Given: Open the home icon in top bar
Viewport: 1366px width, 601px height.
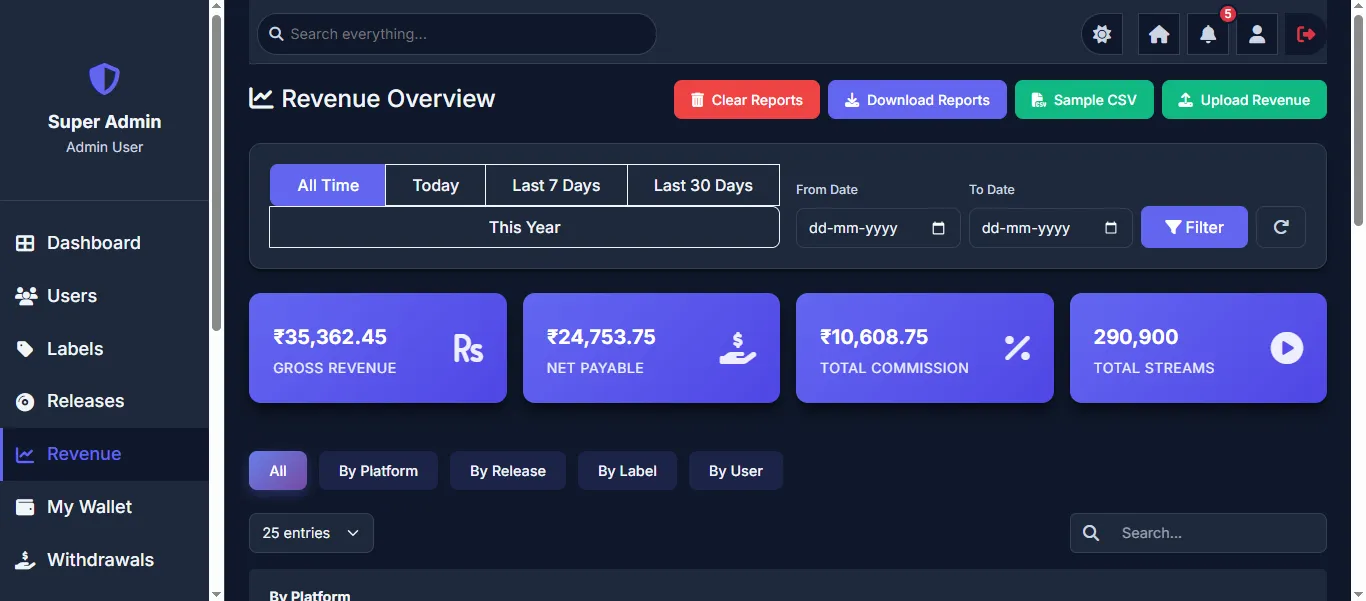Looking at the screenshot, I should [1159, 34].
